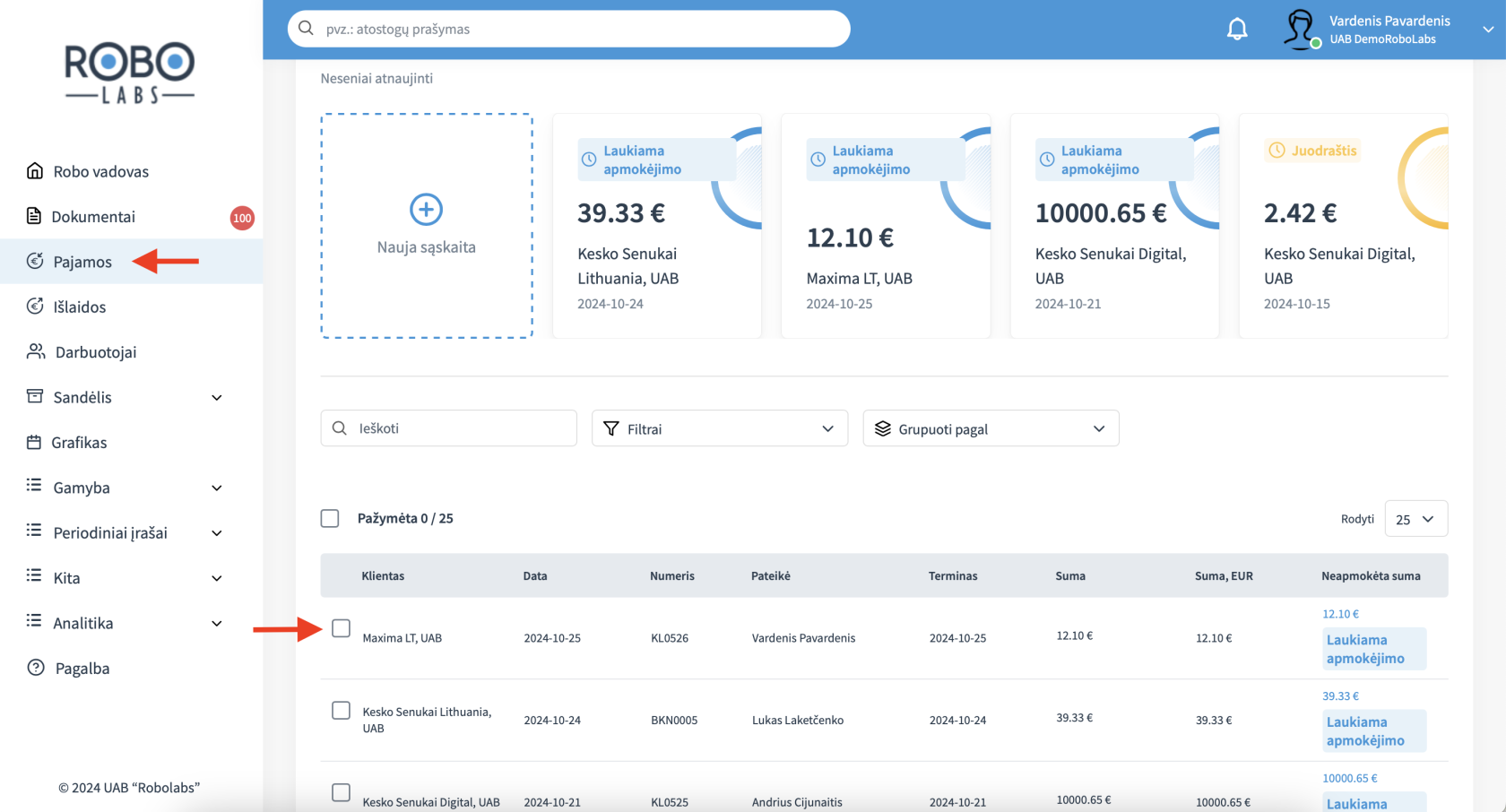Check the Maxima LT, UAB row checkbox
The height and width of the screenshot is (812, 1506).
[x=342, y=628]
